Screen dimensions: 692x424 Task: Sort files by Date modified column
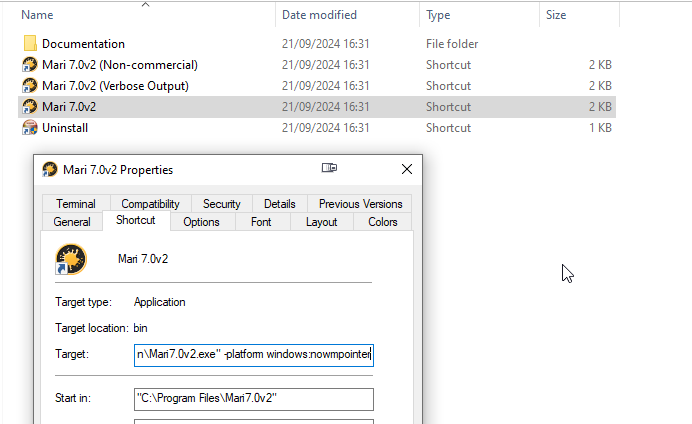(320, 15)
